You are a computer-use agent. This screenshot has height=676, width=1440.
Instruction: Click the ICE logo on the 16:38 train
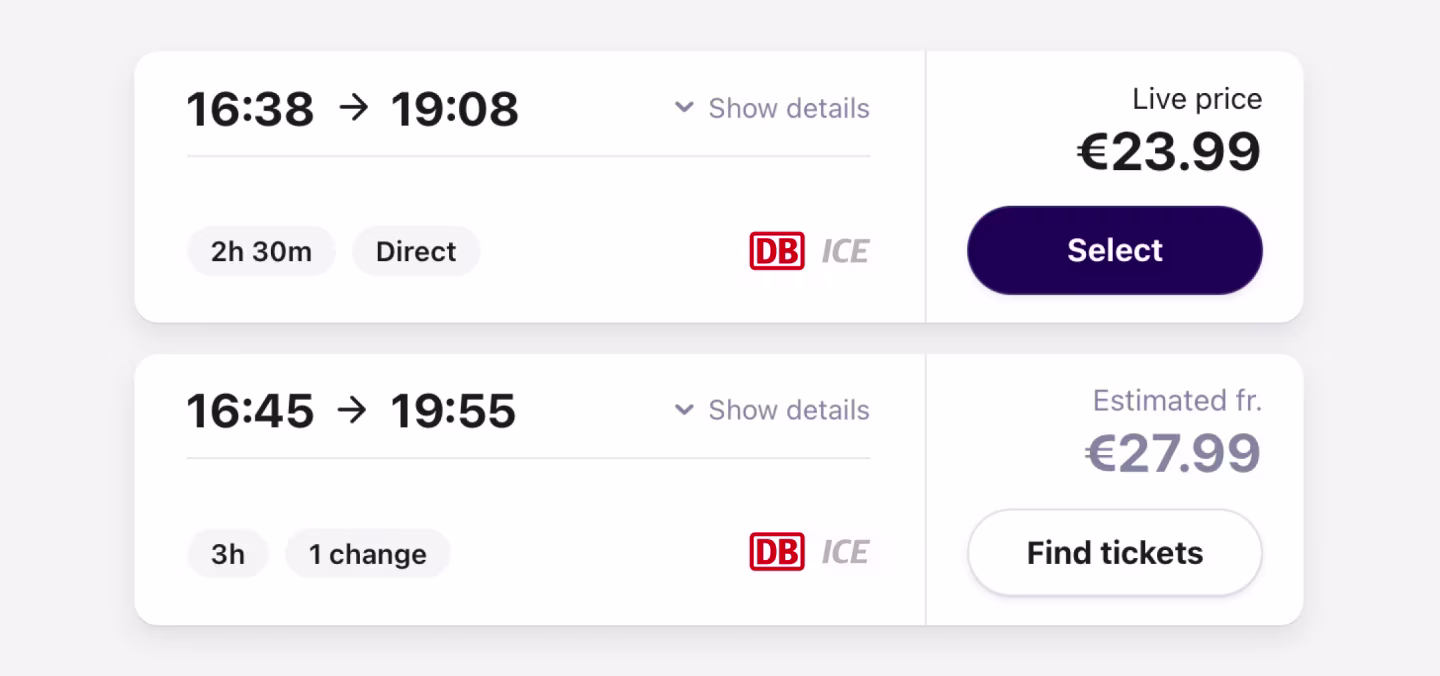(845, 252)
